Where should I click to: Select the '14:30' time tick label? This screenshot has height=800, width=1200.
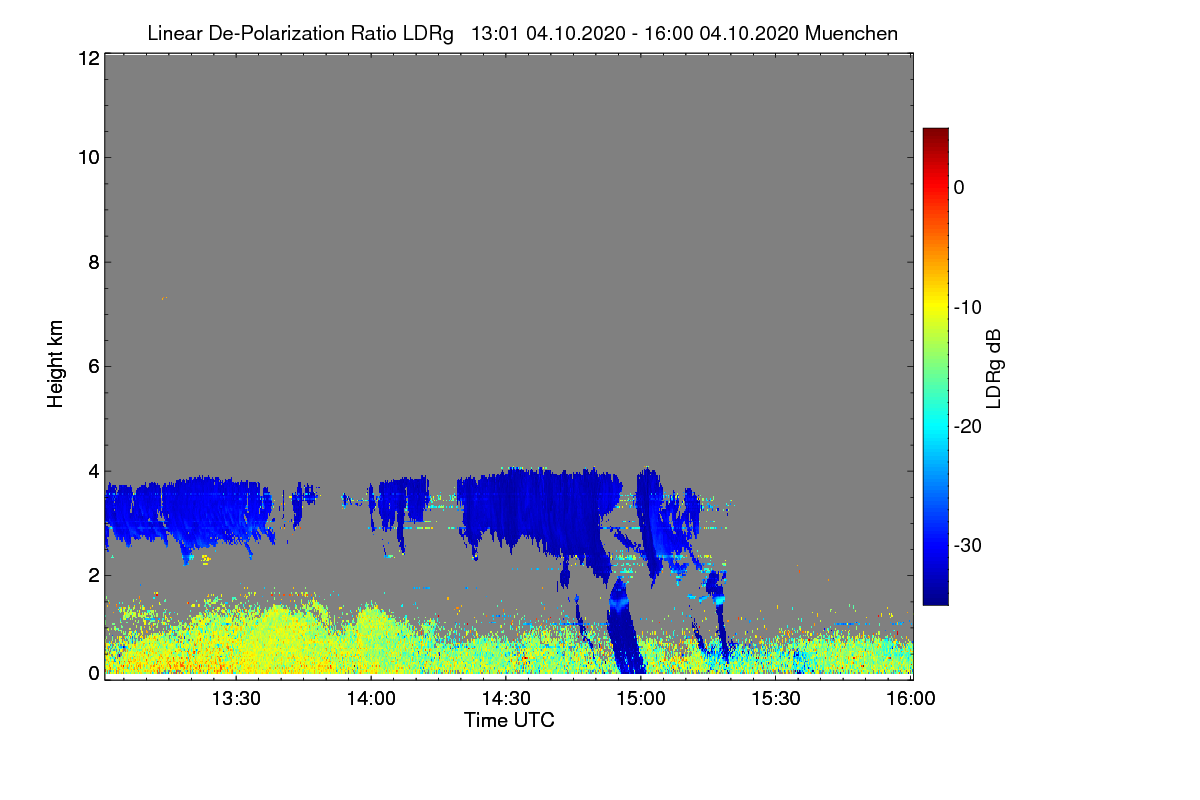[506, 699]
